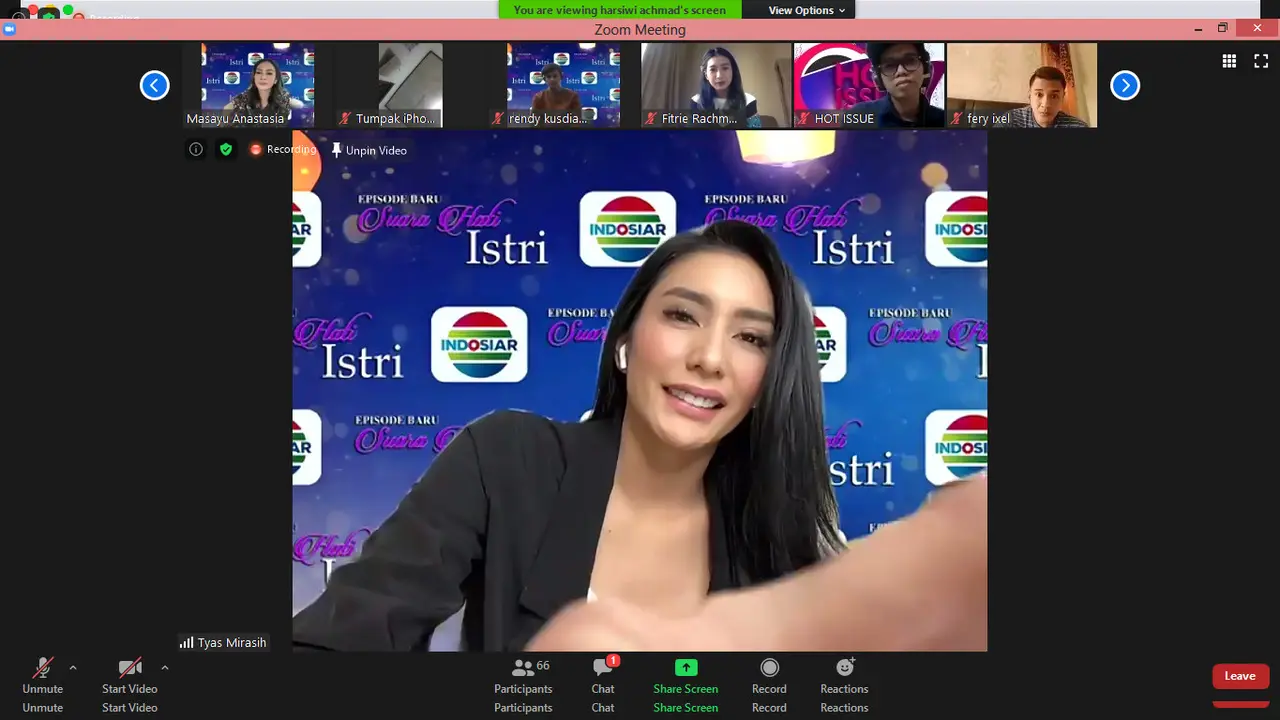Open the video options chevron beside Start Video
1280x720 pixels.
pyautogui.click(x=165, y=668)
